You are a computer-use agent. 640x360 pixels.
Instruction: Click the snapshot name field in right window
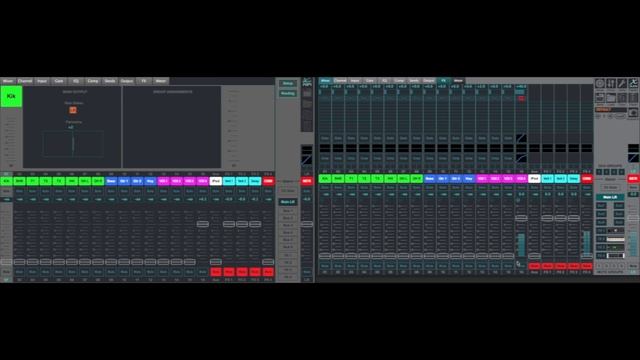(x=611, y=110)
